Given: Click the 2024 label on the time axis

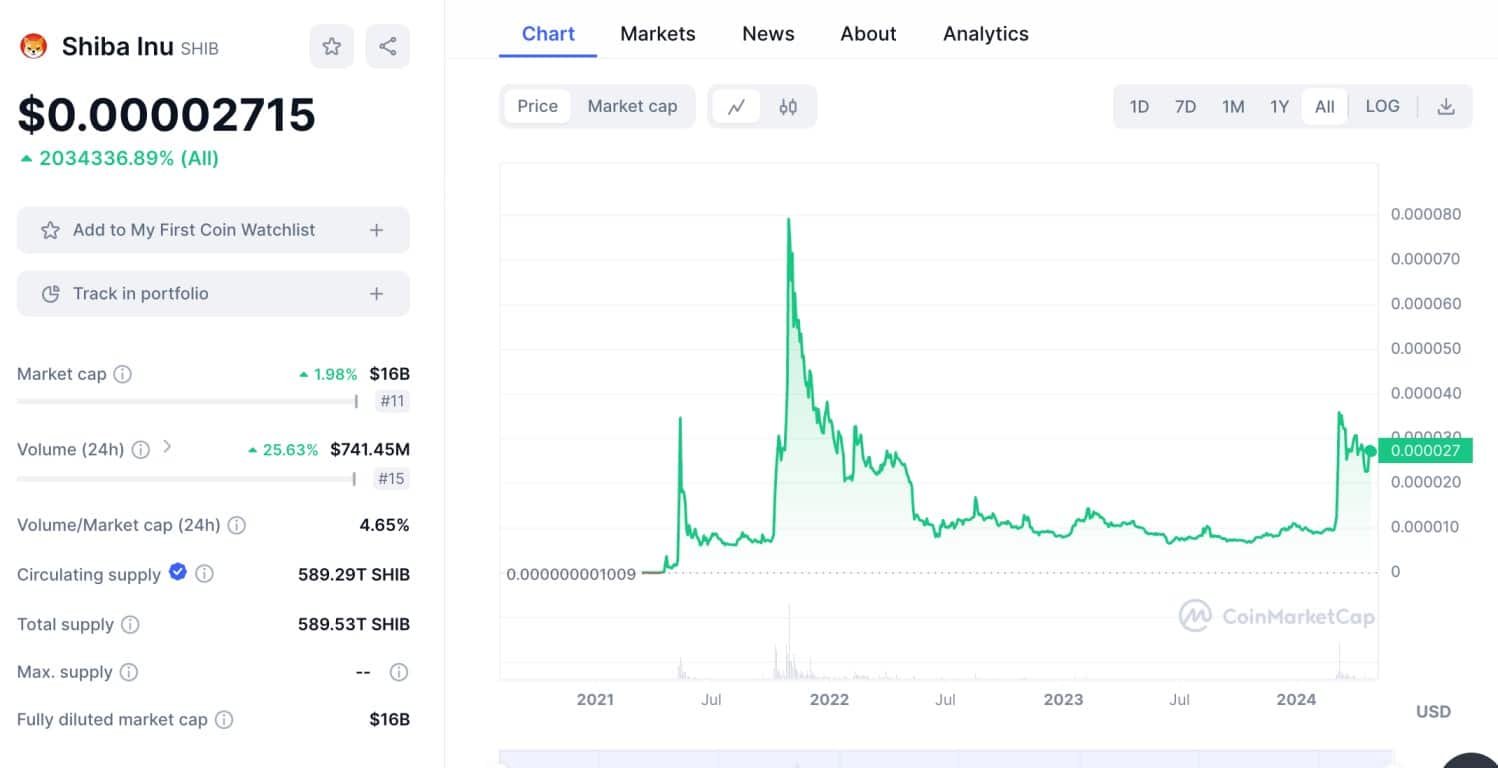Looking at the screenshot, I should (1296, 699).
